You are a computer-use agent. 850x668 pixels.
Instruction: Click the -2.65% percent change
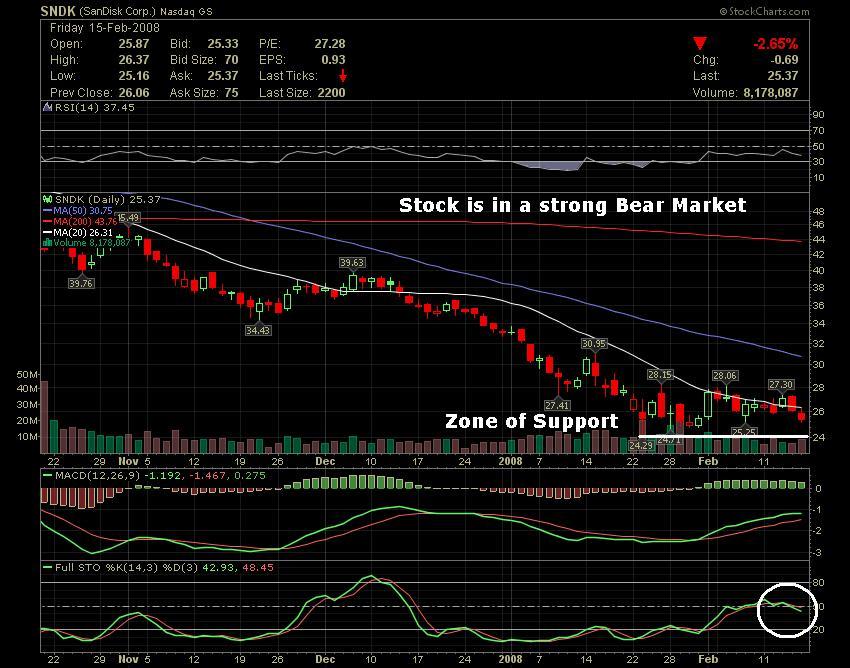775,44
